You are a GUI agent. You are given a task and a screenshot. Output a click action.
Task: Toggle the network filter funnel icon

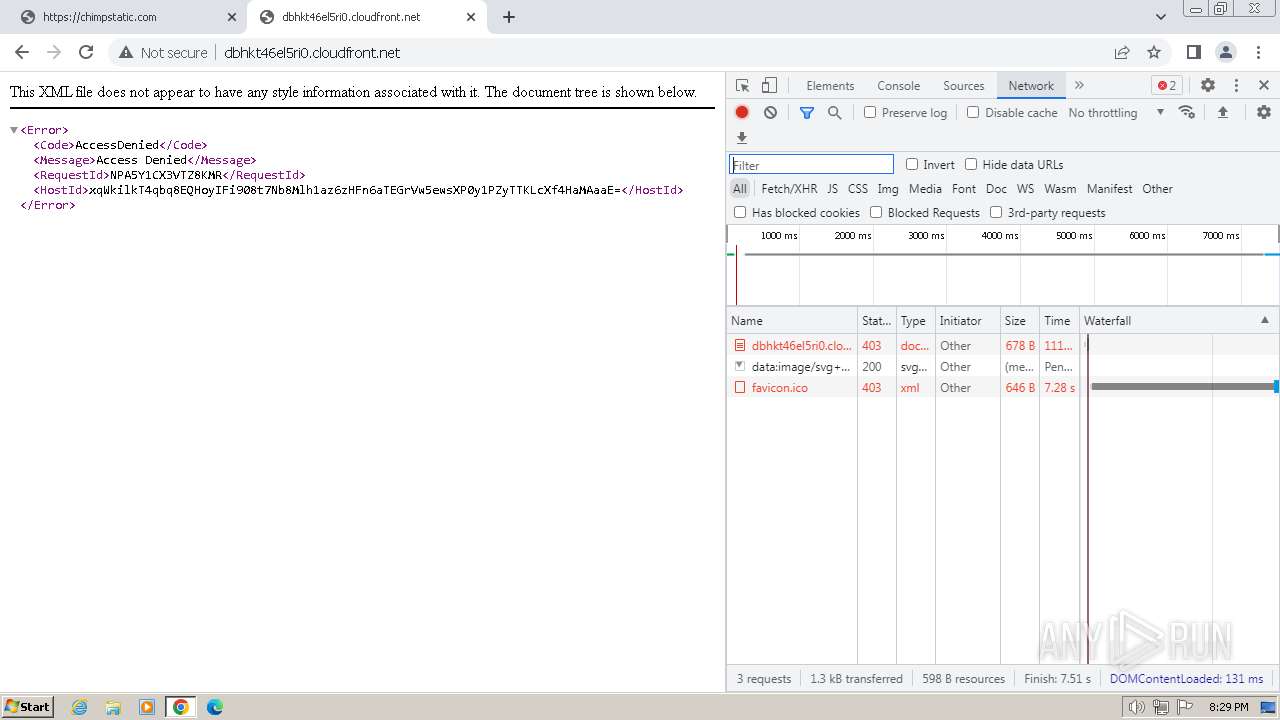click(x=807, y=113)
